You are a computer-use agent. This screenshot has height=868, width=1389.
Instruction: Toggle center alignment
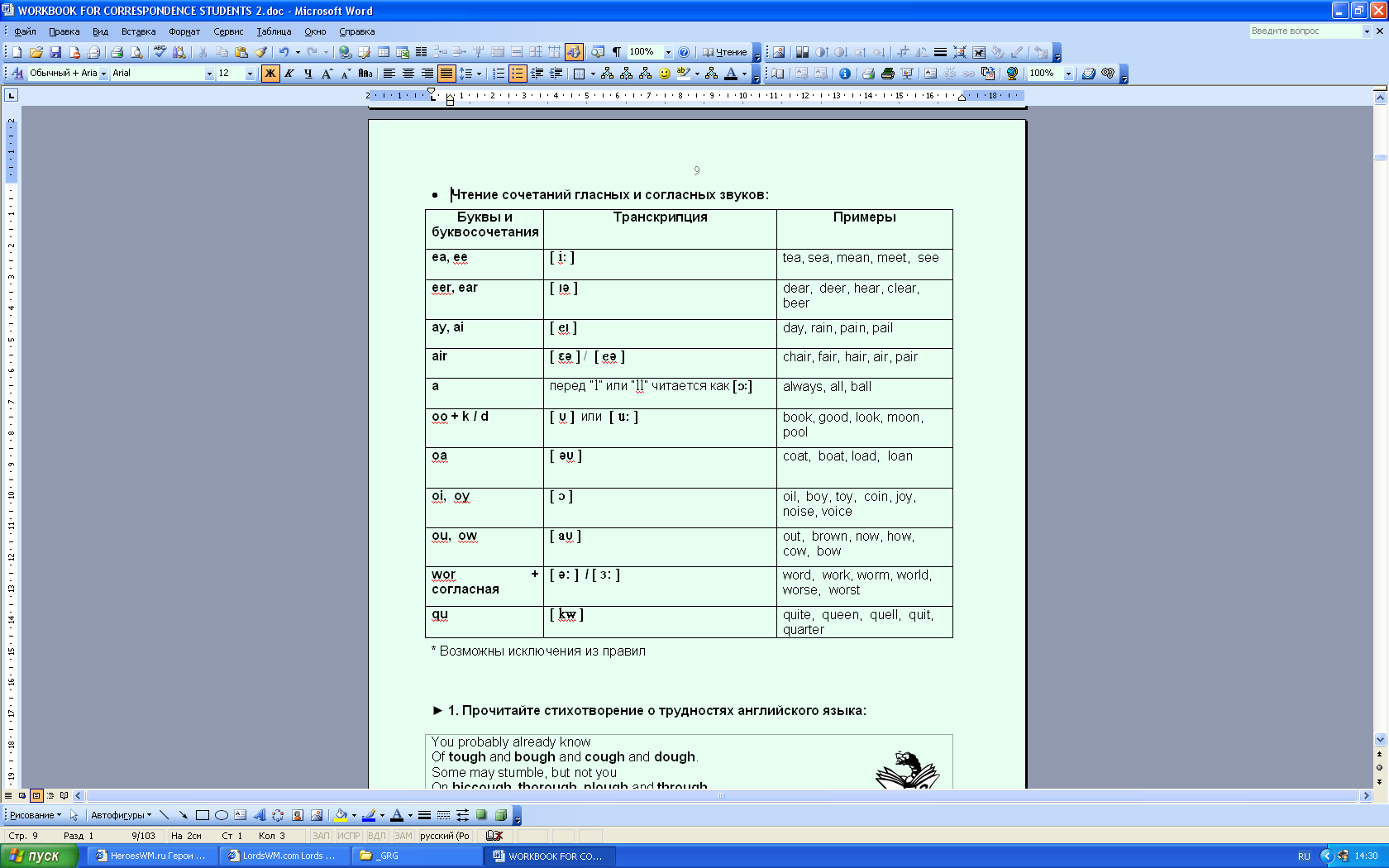pyautogui.click(x=408, y=74)
